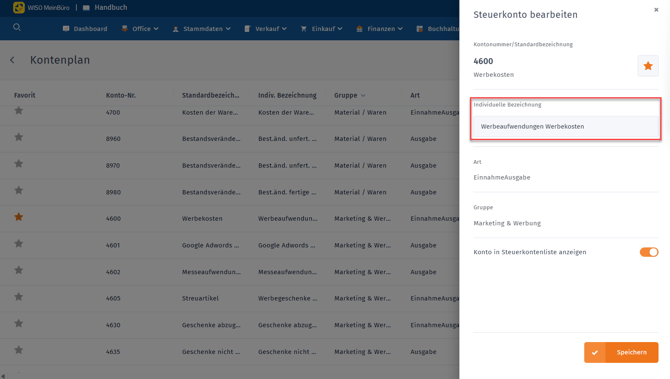Image resolution: width=670 pixels, height=379 pixels.
Task: Click account number 4630 cell
Action: point(113,325)
